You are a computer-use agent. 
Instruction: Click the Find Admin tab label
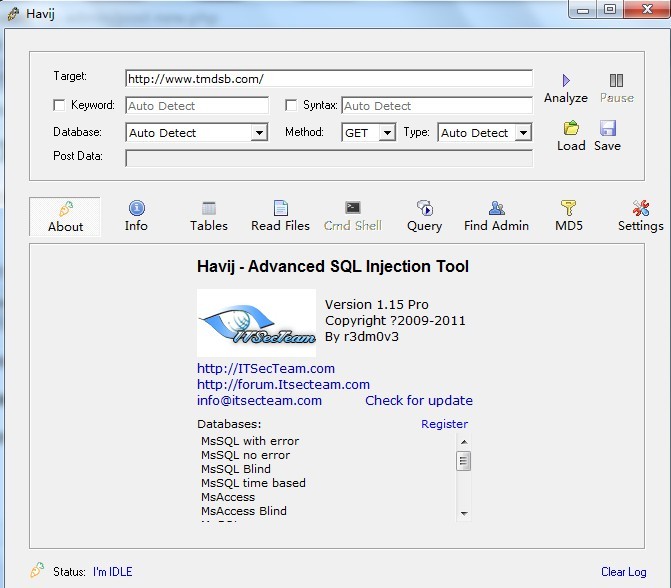496,226
